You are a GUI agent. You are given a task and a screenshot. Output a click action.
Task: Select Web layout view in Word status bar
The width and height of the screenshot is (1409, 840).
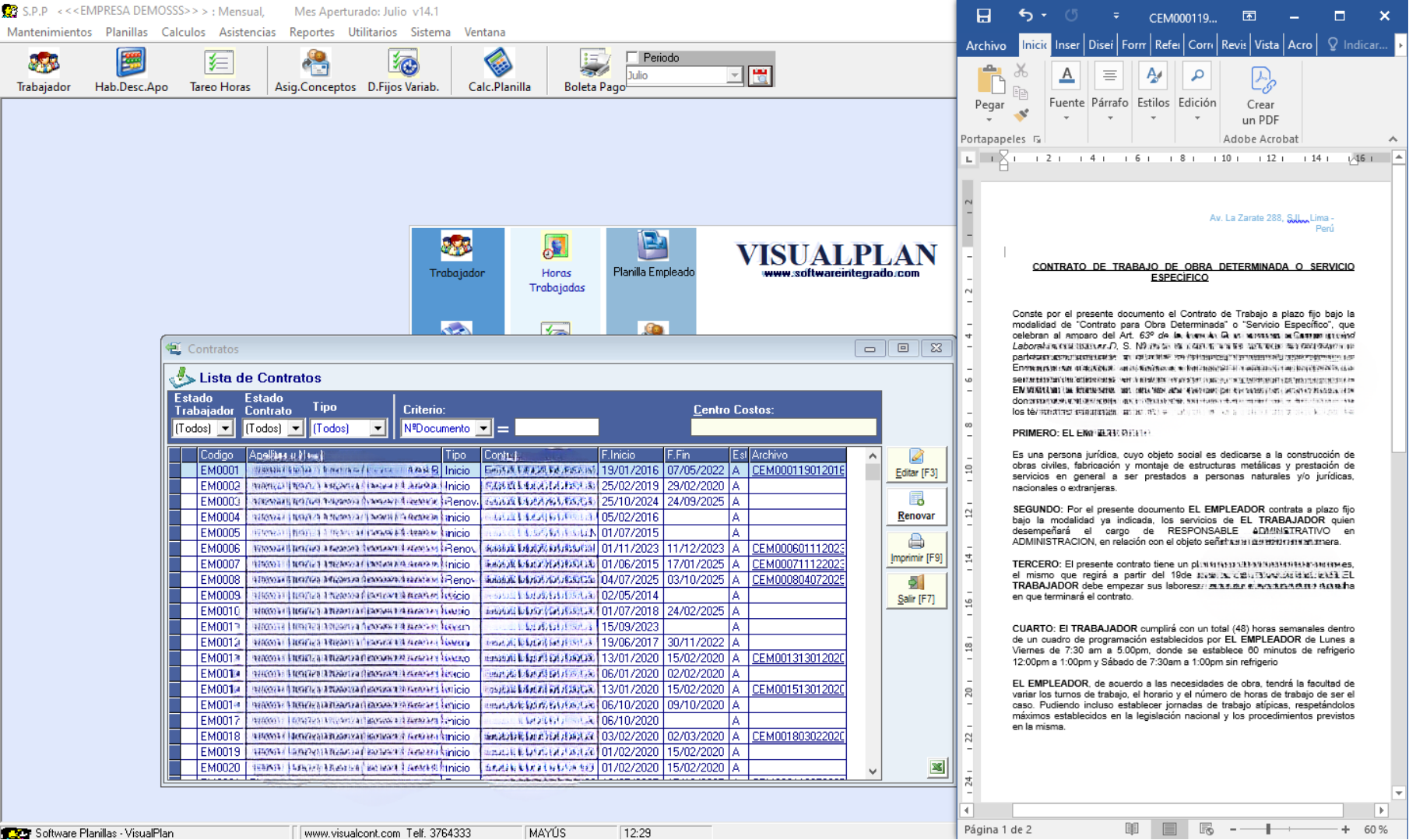point(1206,829)
